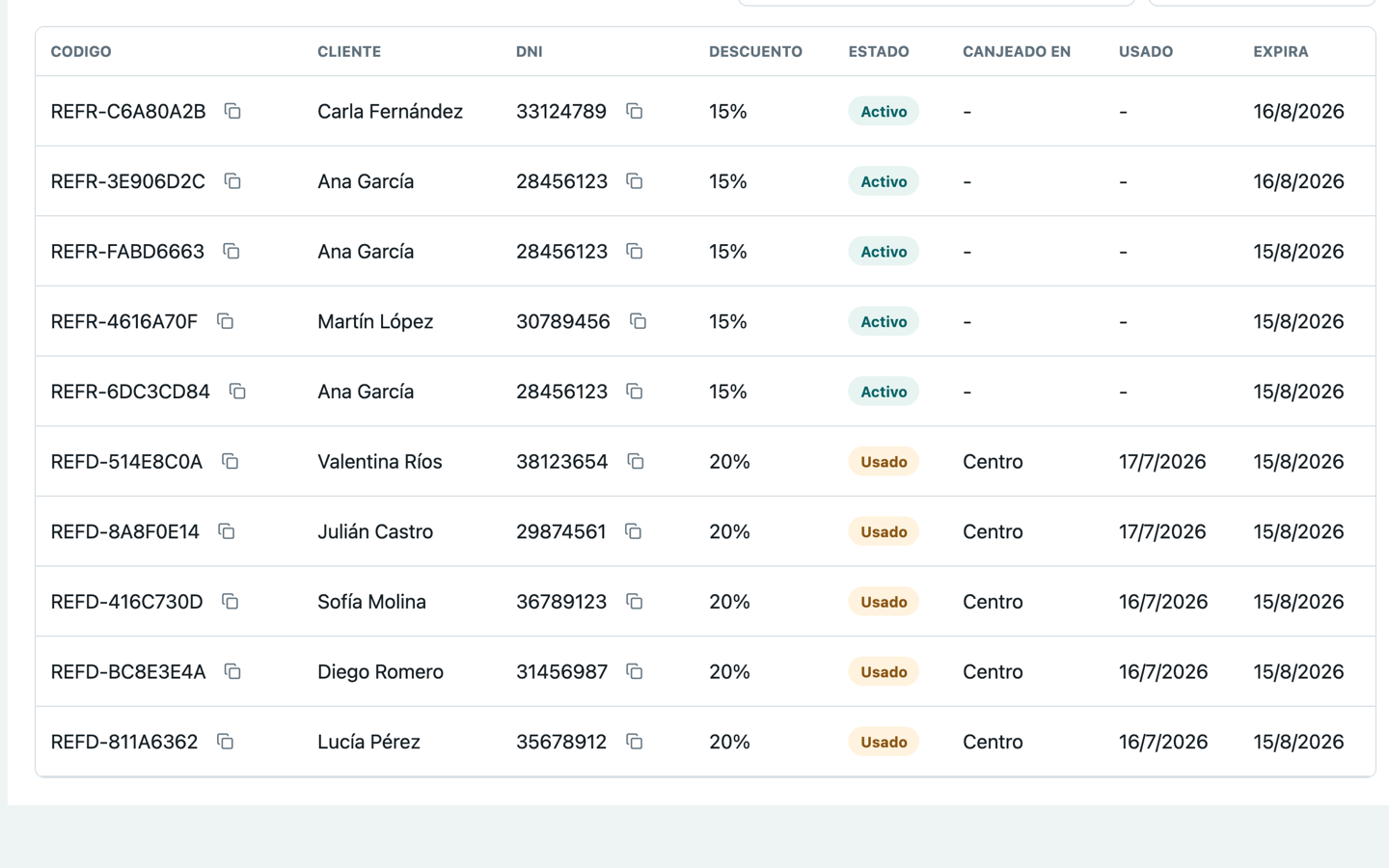This screenshot has height=868, width=1389.
Task: Click Usado badge for Sofía Molina
Action: pyautogui.click(x=884, y=602)
